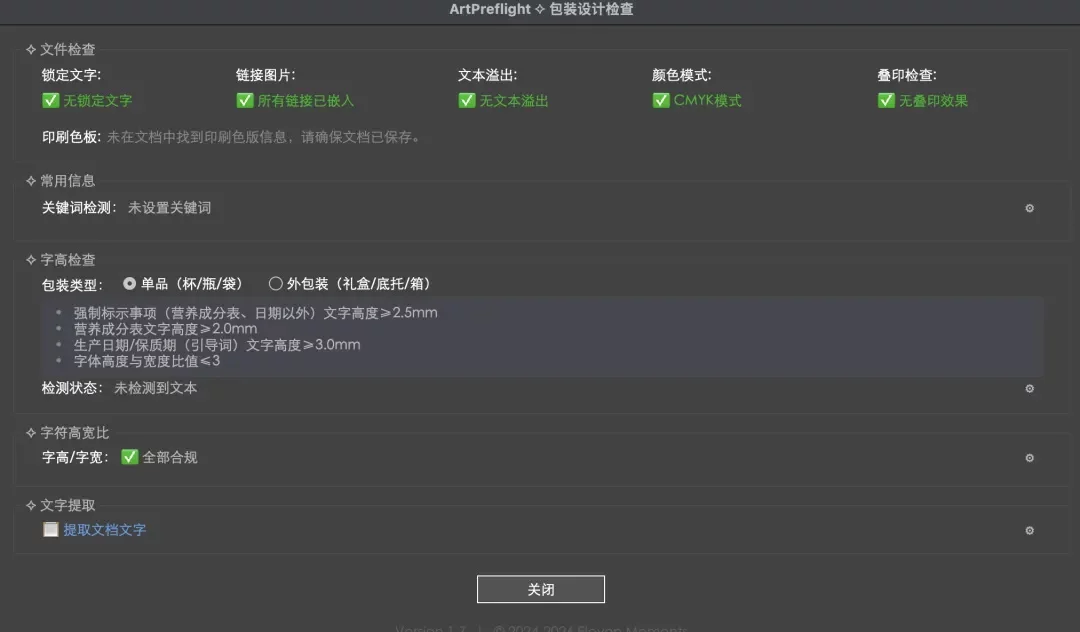Open settings gear for 文字提取 row
This screenshot has width=1080, height=632.
pyautogui.click(x=1029, y=530)
